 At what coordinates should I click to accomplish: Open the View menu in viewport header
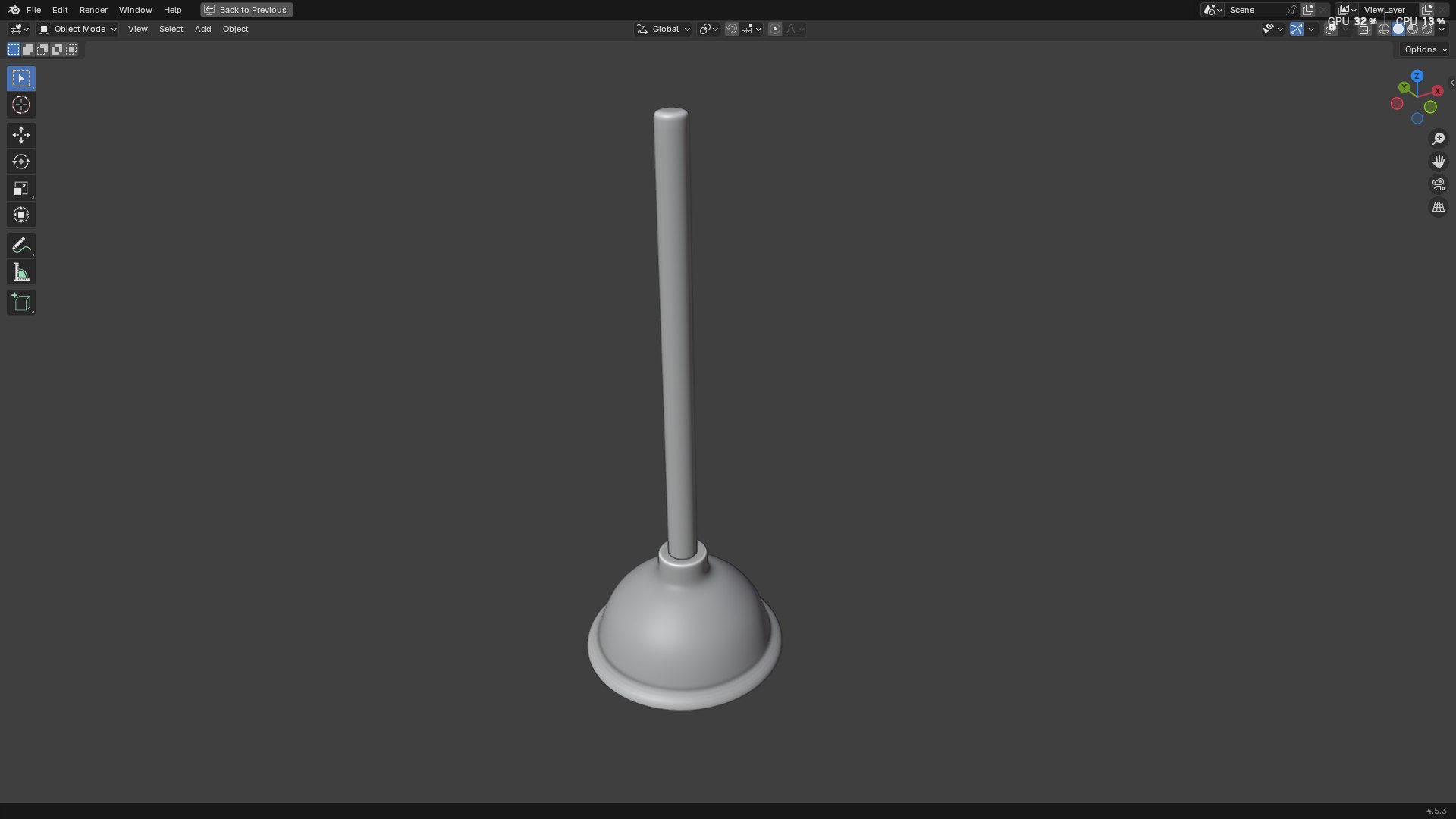point(138,29)
